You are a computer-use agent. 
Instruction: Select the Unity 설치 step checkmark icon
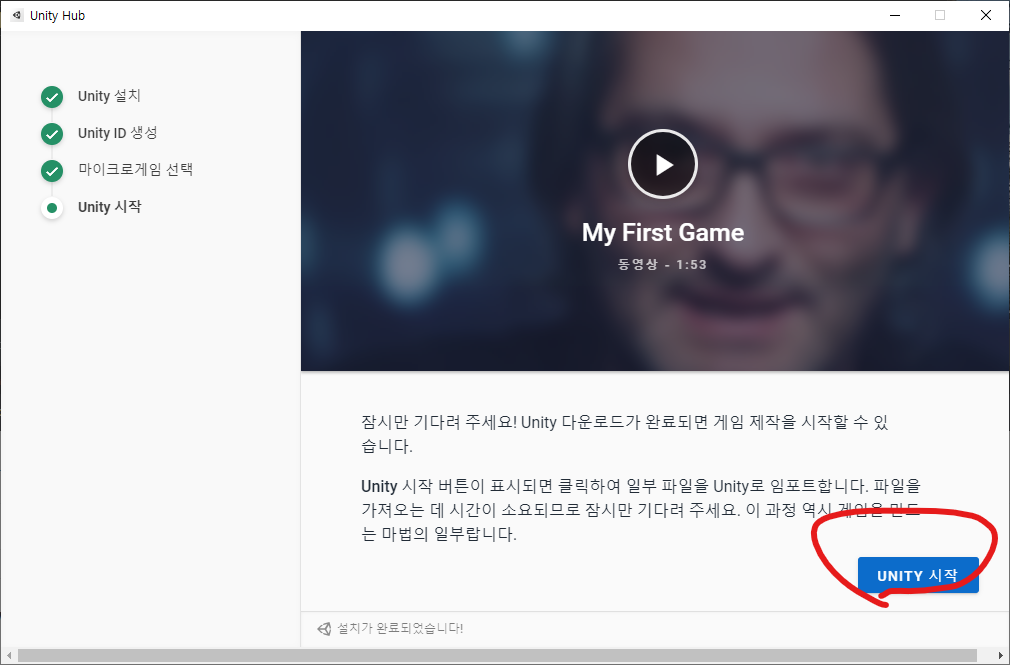(52, 97)
